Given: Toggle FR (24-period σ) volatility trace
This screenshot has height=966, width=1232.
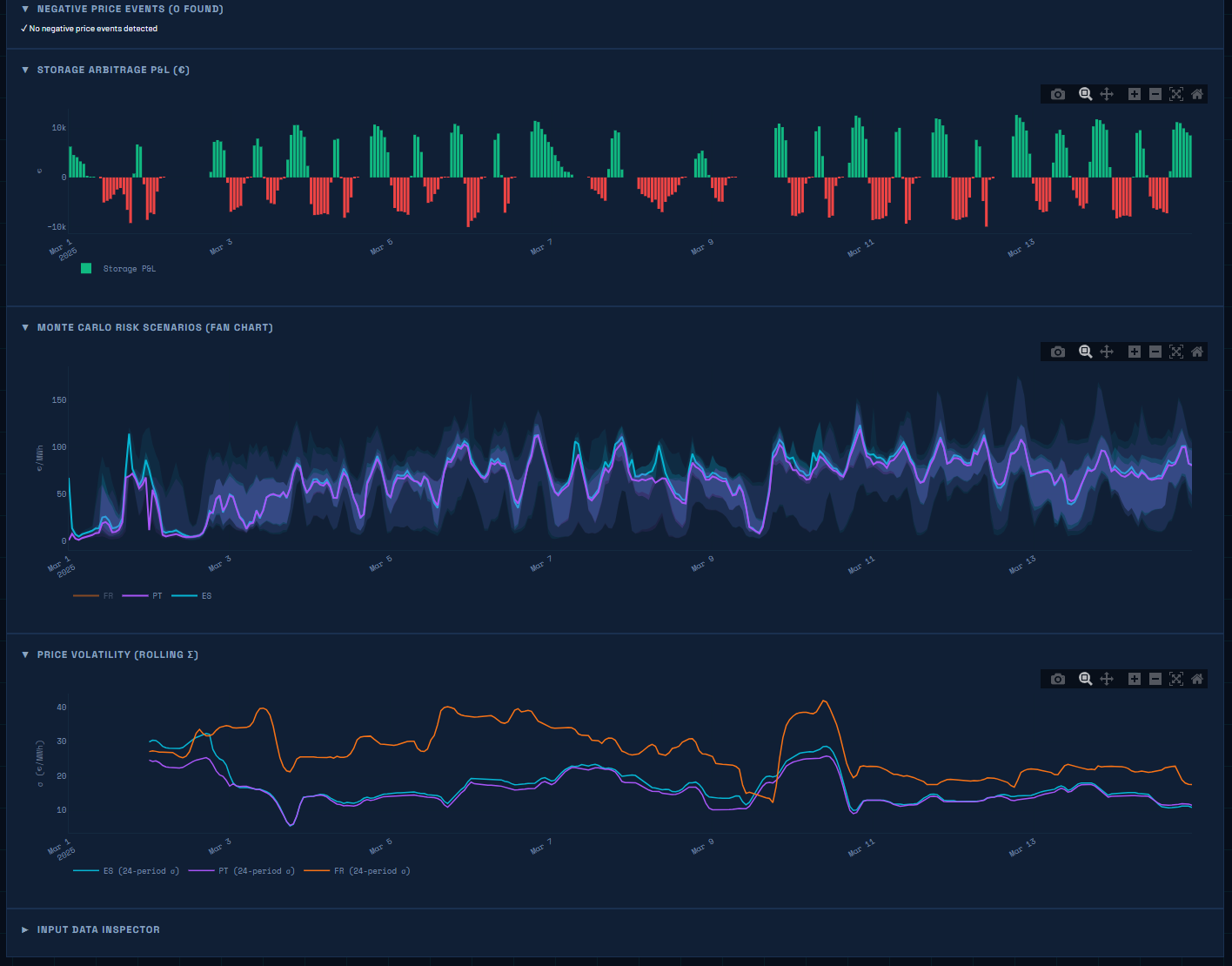Looking at the screenshot, I should pyautogui.click(x=357, y=871).
